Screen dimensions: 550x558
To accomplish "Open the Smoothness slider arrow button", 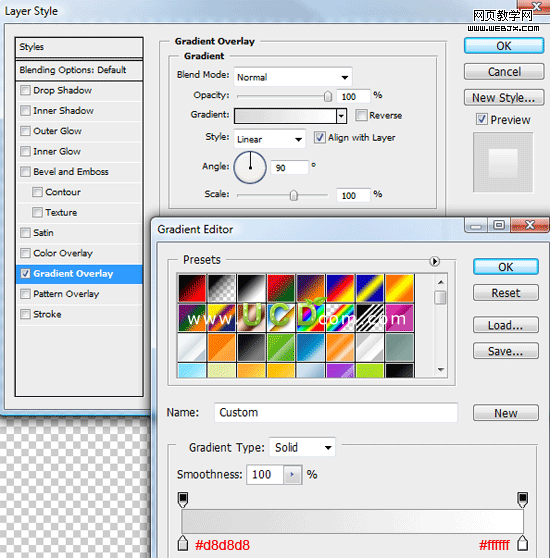I will point(292,474).
